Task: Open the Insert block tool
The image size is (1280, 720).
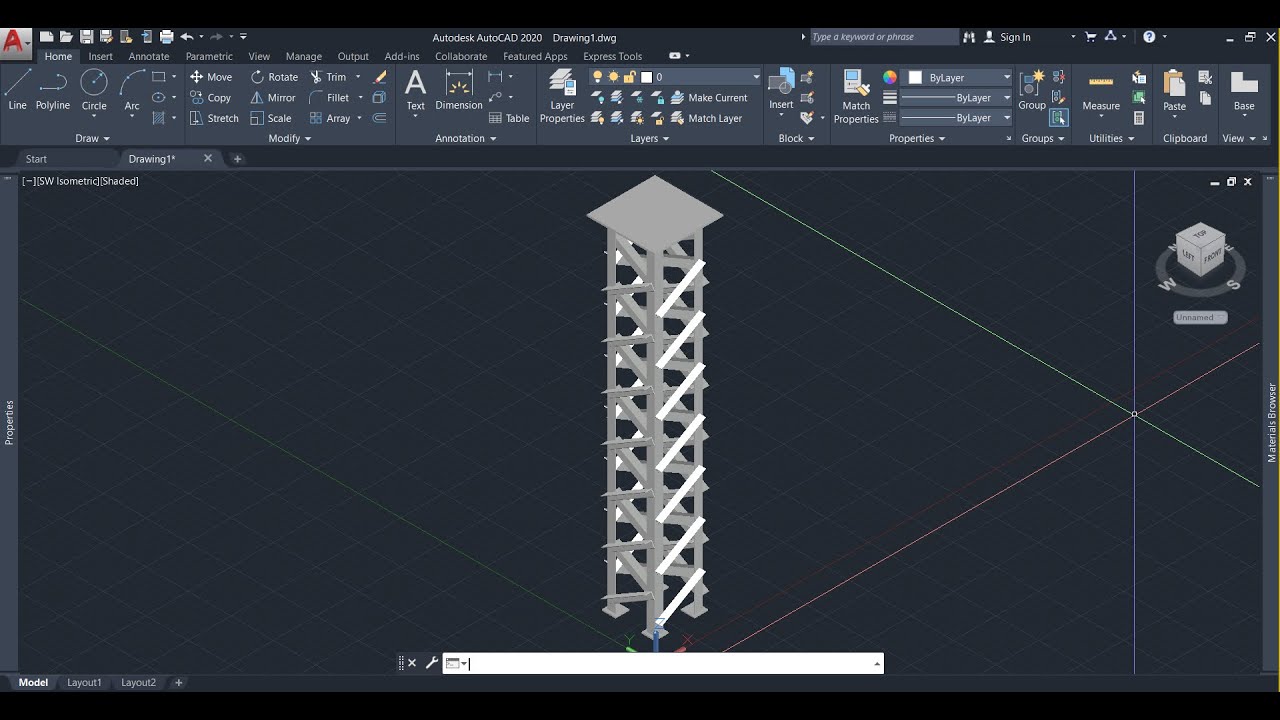Action: 781,90
